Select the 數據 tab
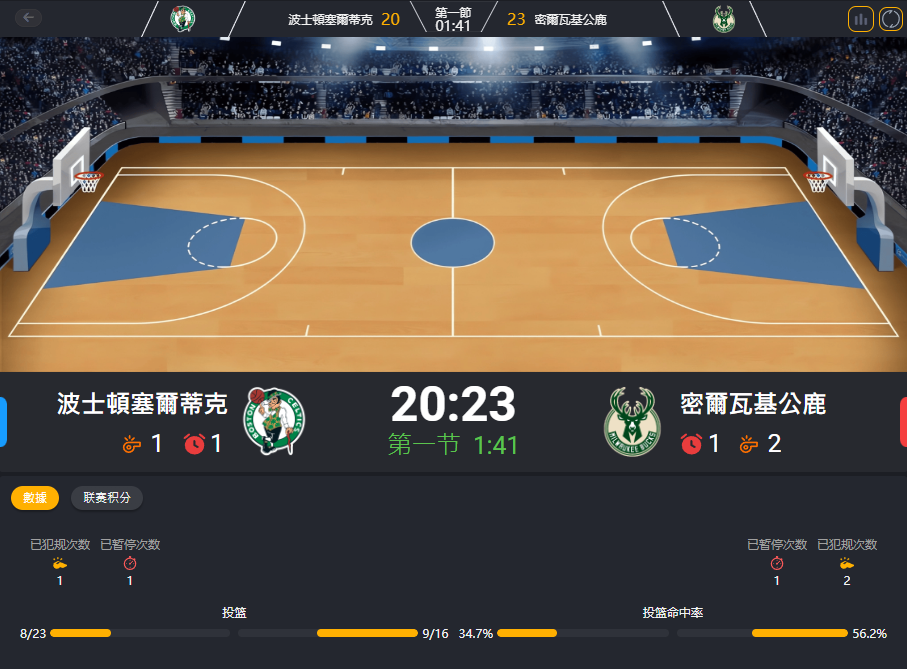The height and width of the screenshot is (669, 907). tap(35, 498)
